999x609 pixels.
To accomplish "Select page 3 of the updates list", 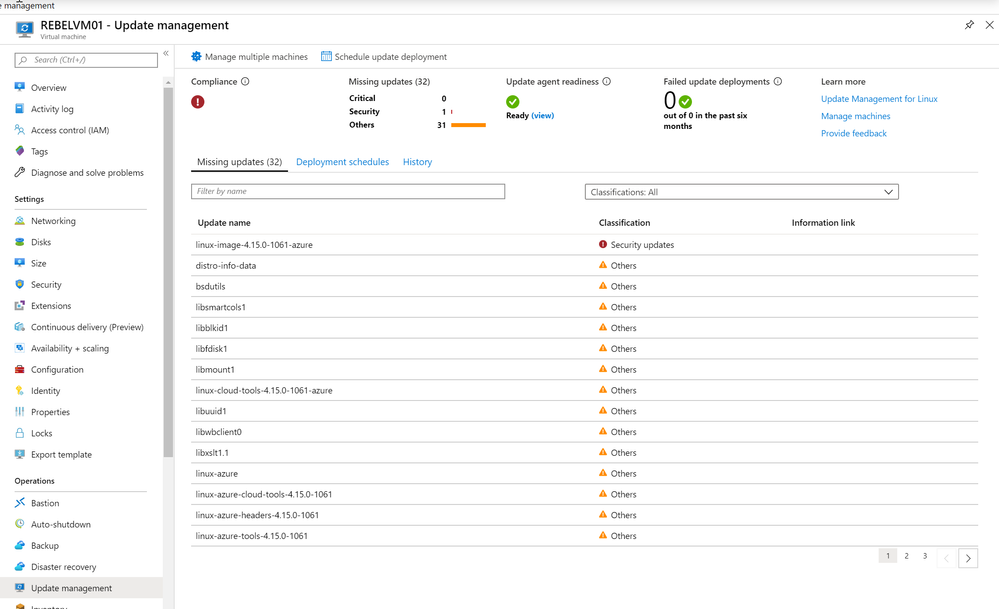I will coord(924,556).
